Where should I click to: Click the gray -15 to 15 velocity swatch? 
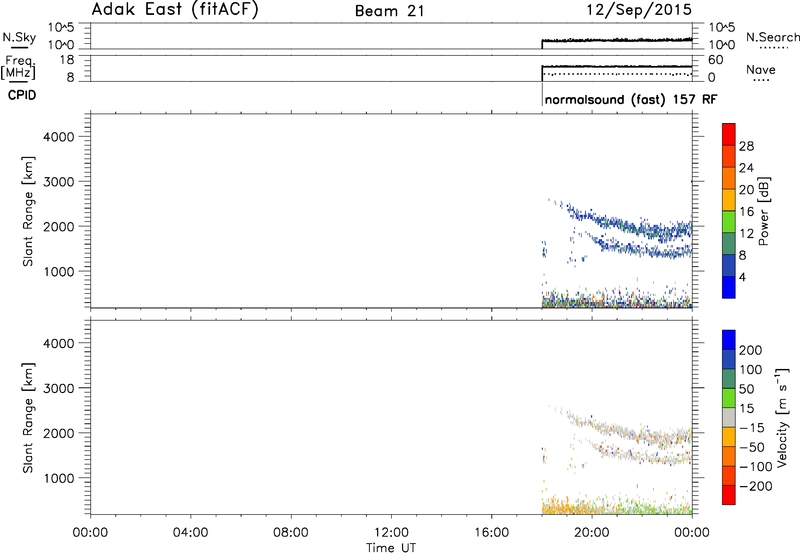point(729,417)
